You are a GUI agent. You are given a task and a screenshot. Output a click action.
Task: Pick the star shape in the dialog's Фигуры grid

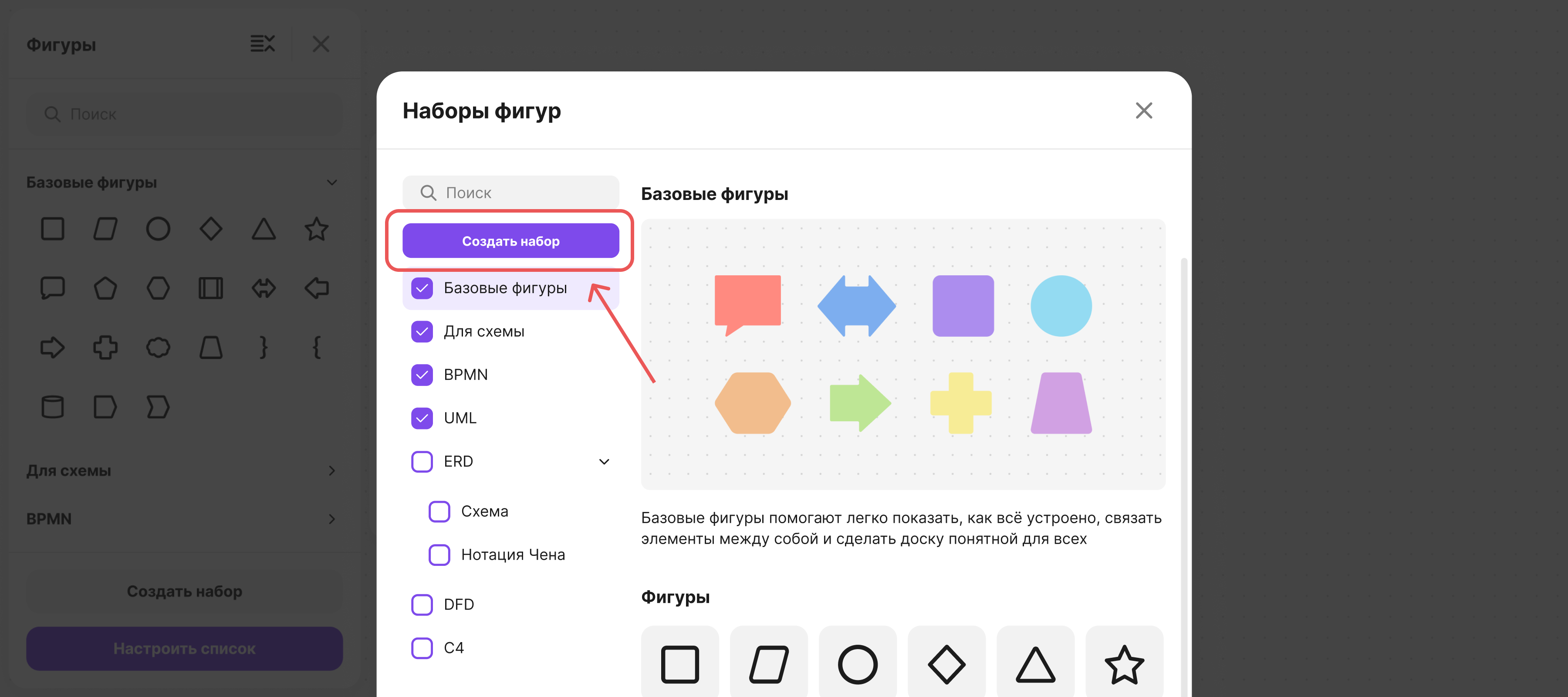pyautogui.click(x=1124, y=664)
